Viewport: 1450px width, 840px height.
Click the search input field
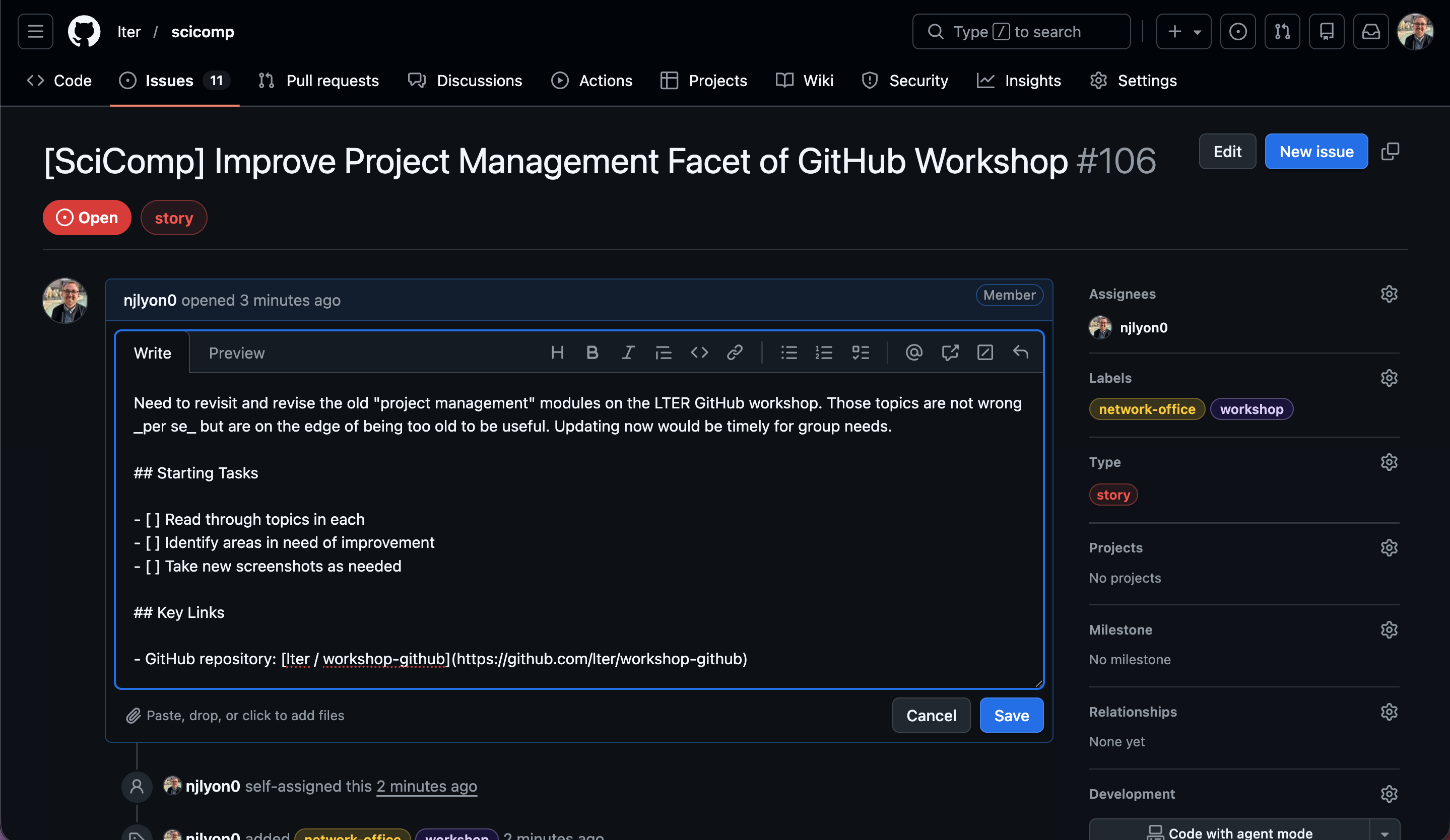tap(1021, 32)
